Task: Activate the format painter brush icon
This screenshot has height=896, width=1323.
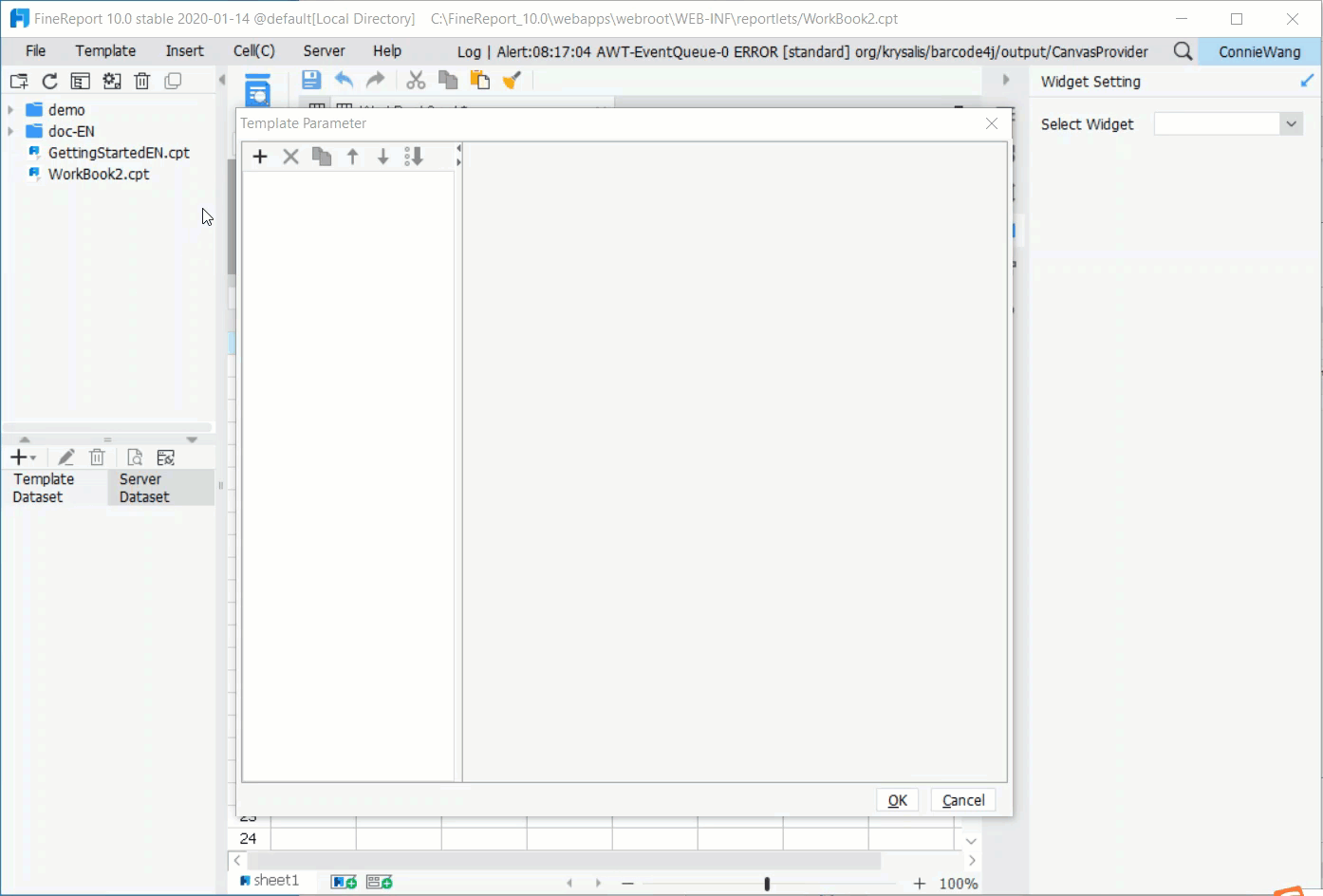Action: coord(512,81)
